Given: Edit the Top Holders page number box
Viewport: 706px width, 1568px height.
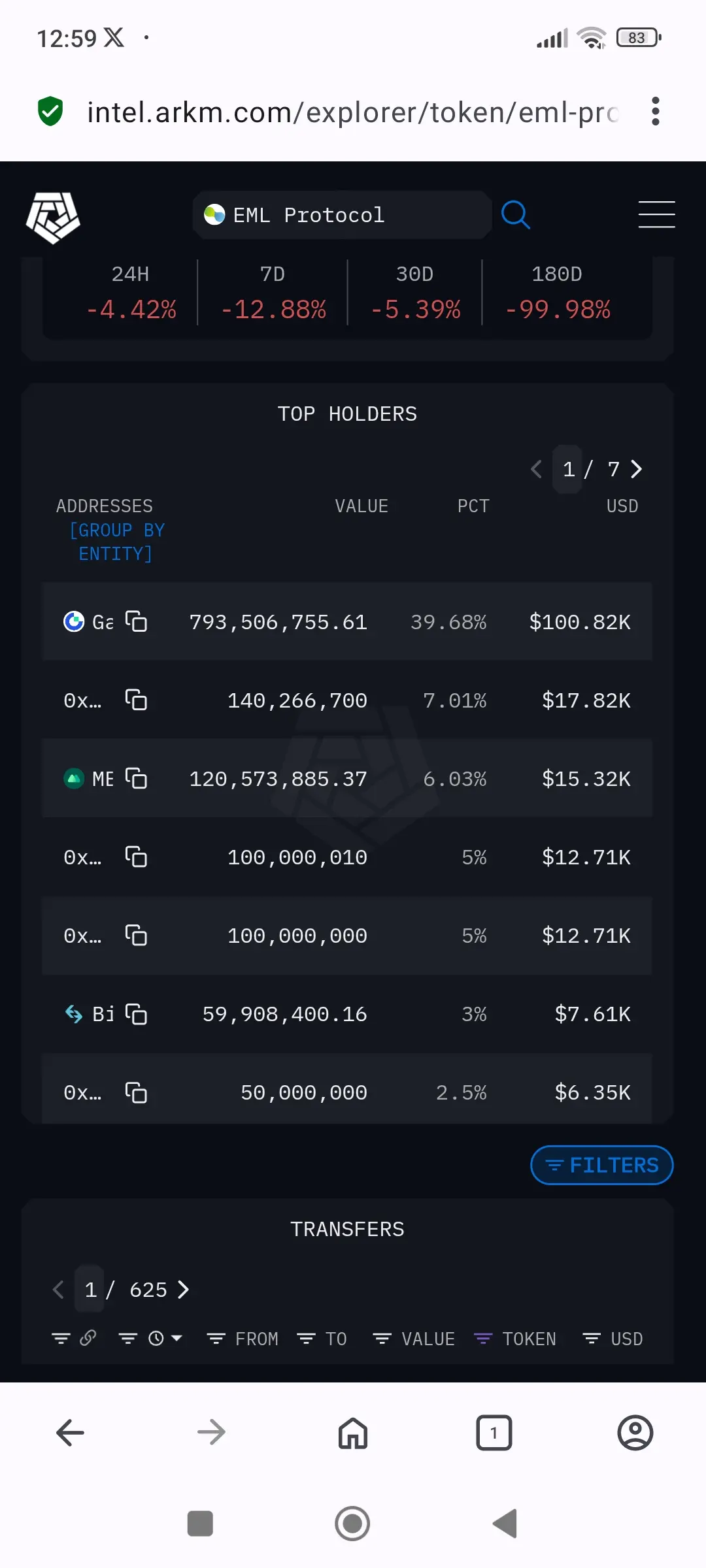Looking at the screenshot, I should pyautogui.click(x=568, y=469).
